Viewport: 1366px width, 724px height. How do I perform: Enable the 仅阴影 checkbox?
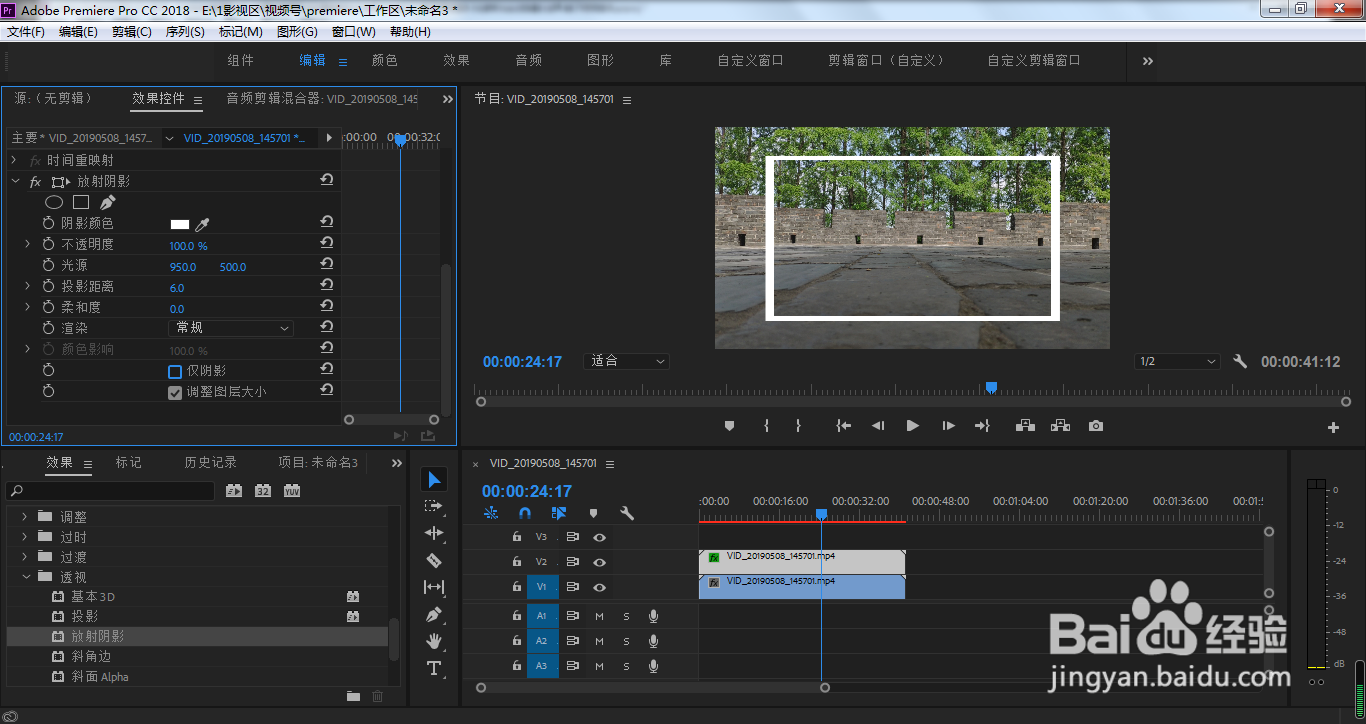175,371
